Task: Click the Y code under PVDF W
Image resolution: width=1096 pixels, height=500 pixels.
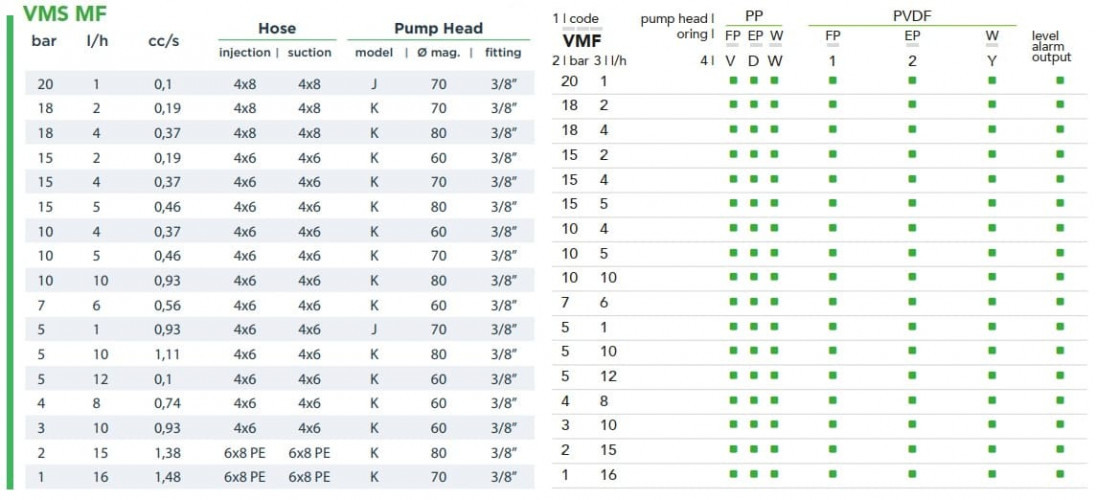Action: (x=992, y=60)
